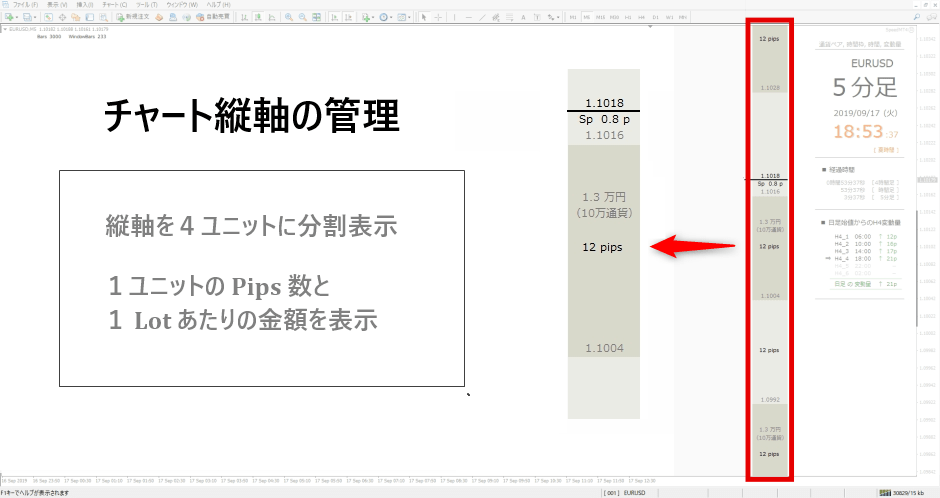Open the Strategy Tester icon
The height and width of the screenshot is (498, 940).
103,17
